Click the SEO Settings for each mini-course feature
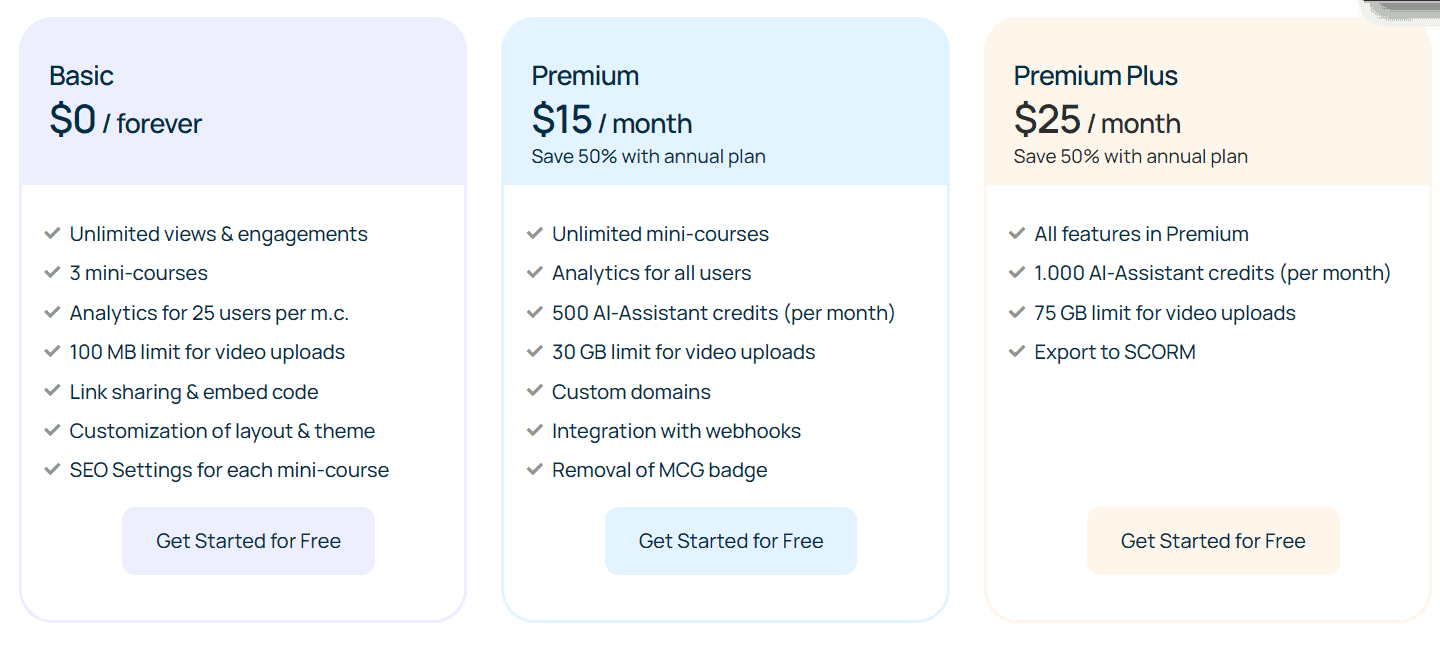1440x656 pixels. click(229, 469)
